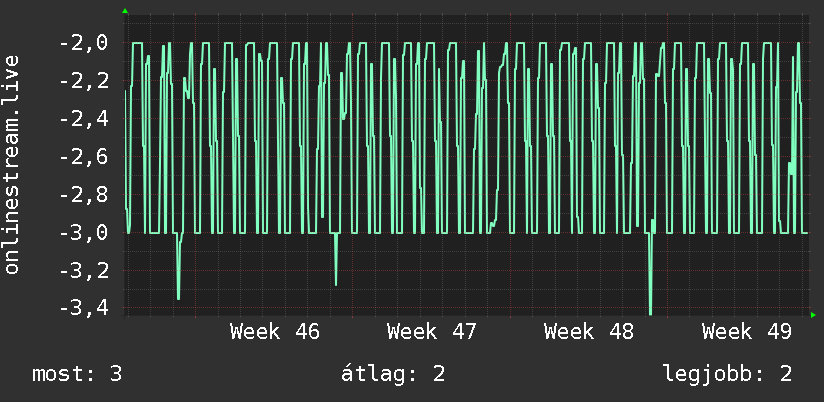Image resolution: width=824 pixels, height=402 pixels.
Task: Click the green arrow atop the y-axis
Action: tap(125, 11)
